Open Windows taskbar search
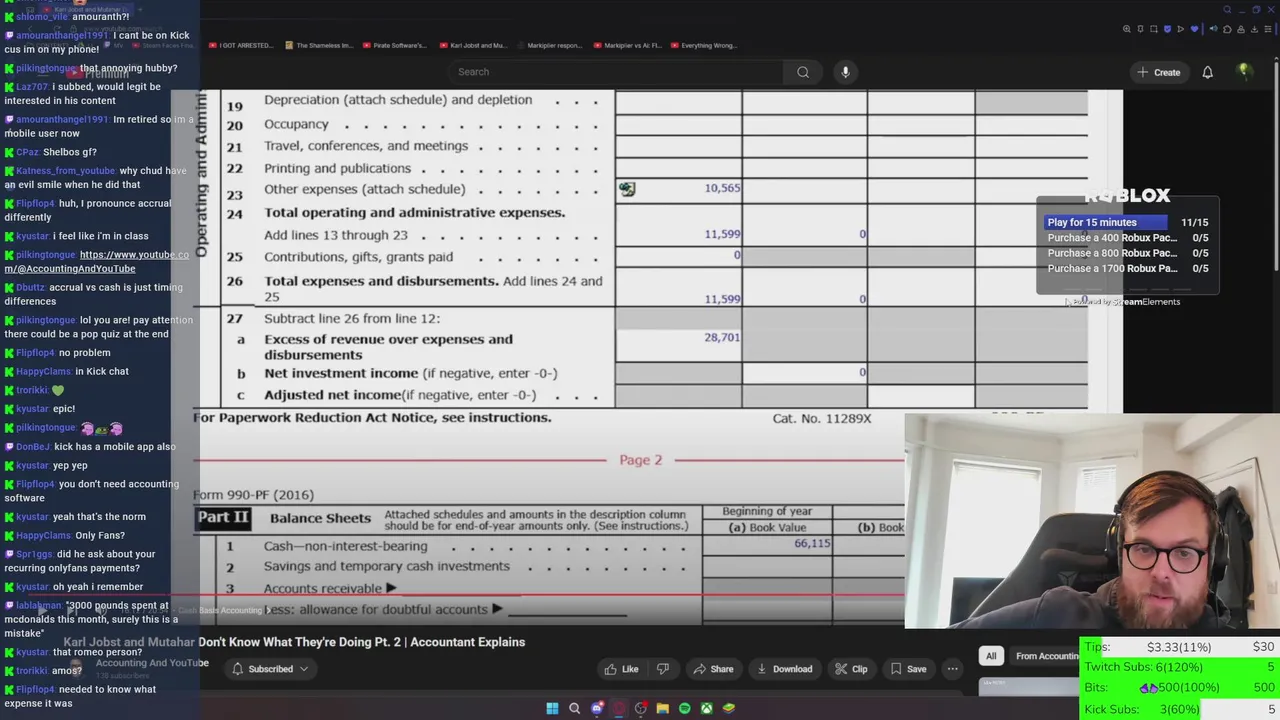The height and width of the screenshot is (720, 1280). click(574, 708)
